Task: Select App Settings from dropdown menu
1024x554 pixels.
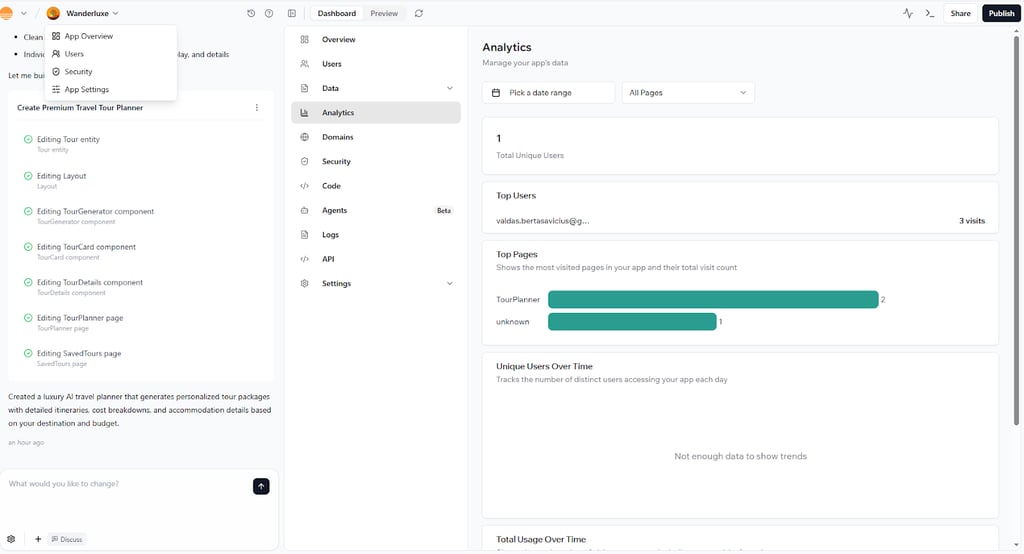Action: [110, 90]
